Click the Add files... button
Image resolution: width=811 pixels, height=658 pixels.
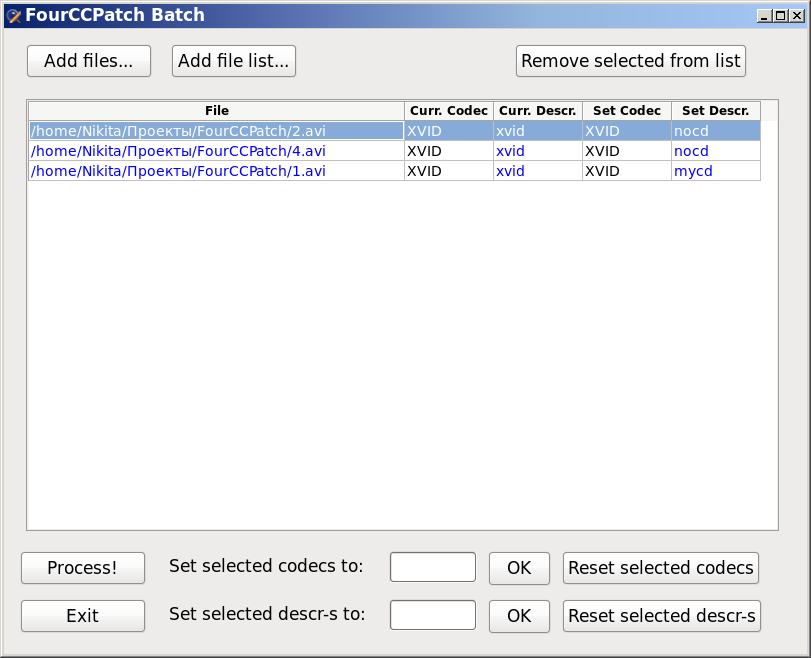[88, 61]
